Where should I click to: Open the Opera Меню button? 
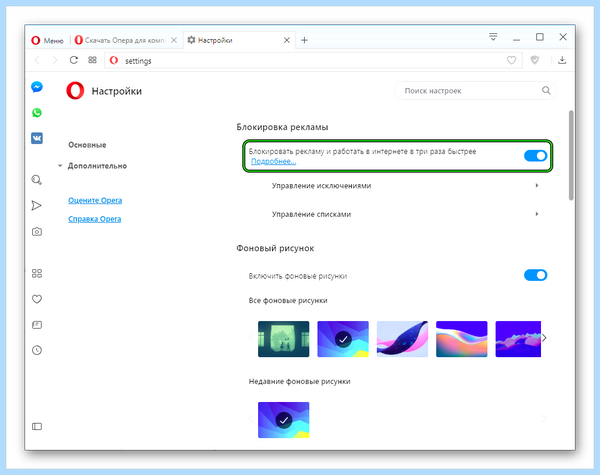pyautogui.click(x=47, y=40)
